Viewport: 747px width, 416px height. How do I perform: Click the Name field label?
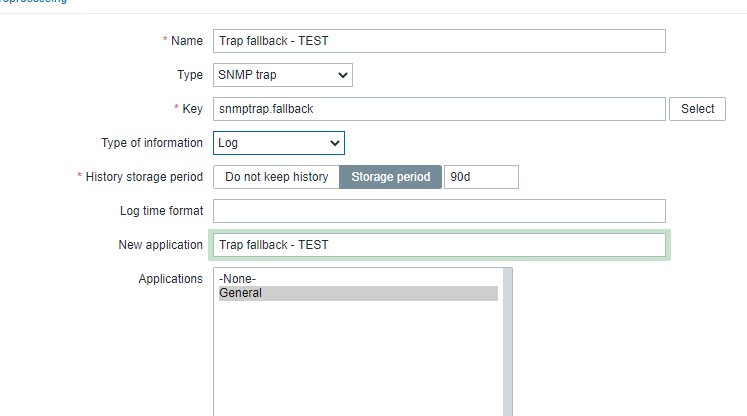(186, 41)
